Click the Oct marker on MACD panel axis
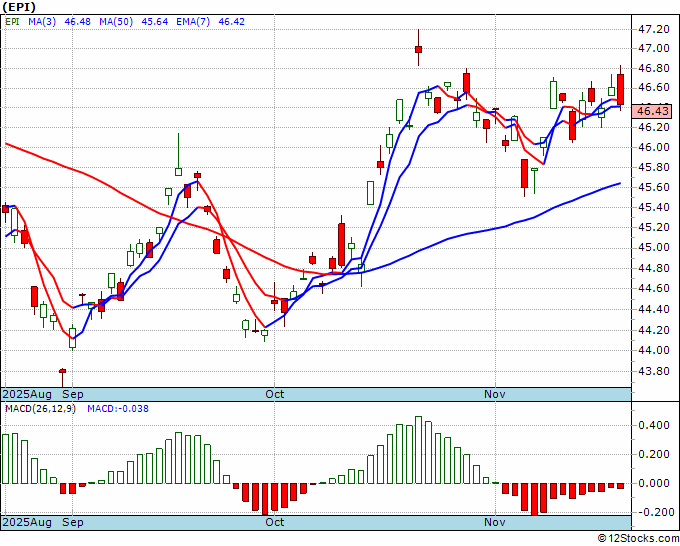This screenshot has width=680, height=546. pos(275,522)
